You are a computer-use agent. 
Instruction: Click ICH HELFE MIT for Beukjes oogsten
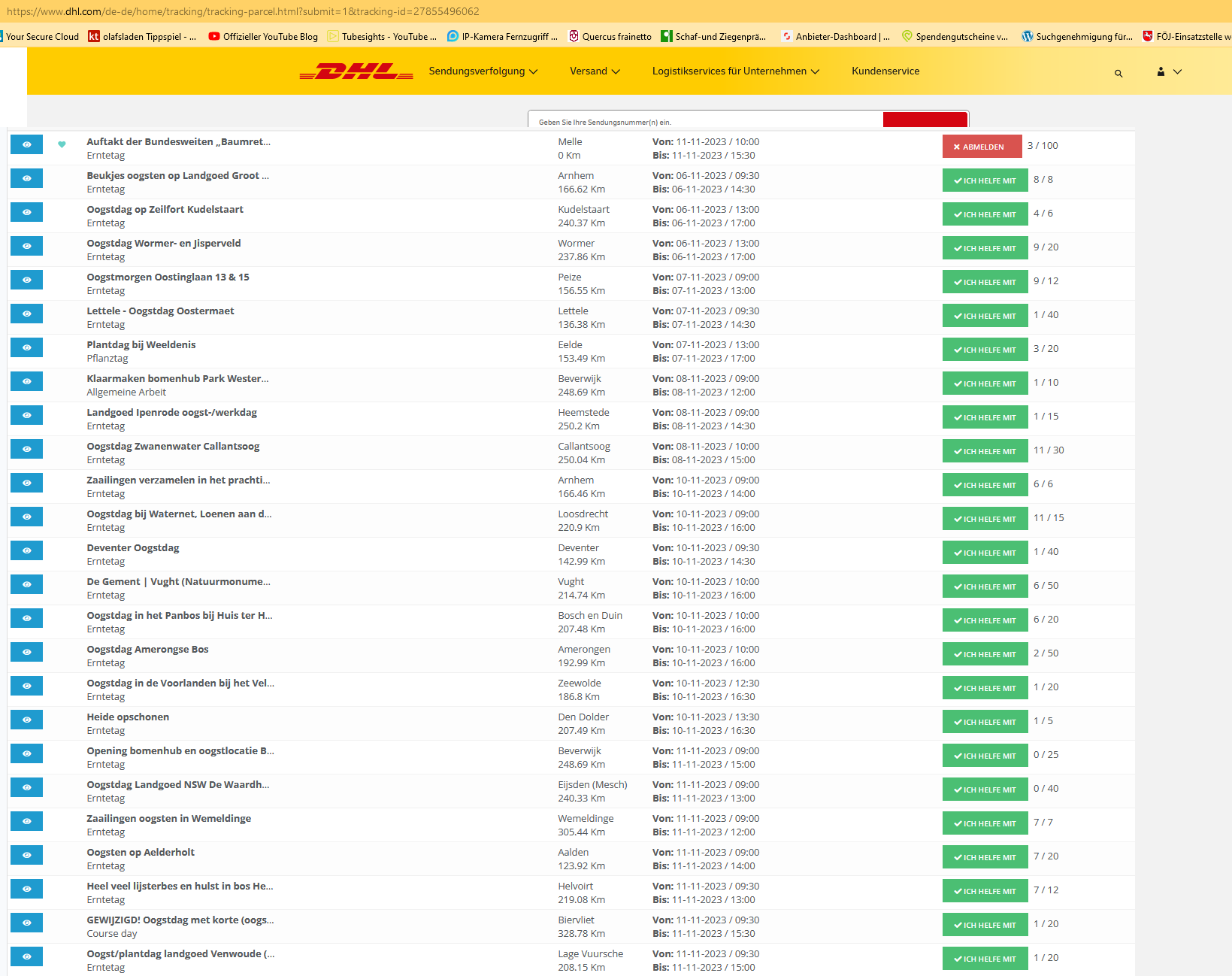coord(985,180)
